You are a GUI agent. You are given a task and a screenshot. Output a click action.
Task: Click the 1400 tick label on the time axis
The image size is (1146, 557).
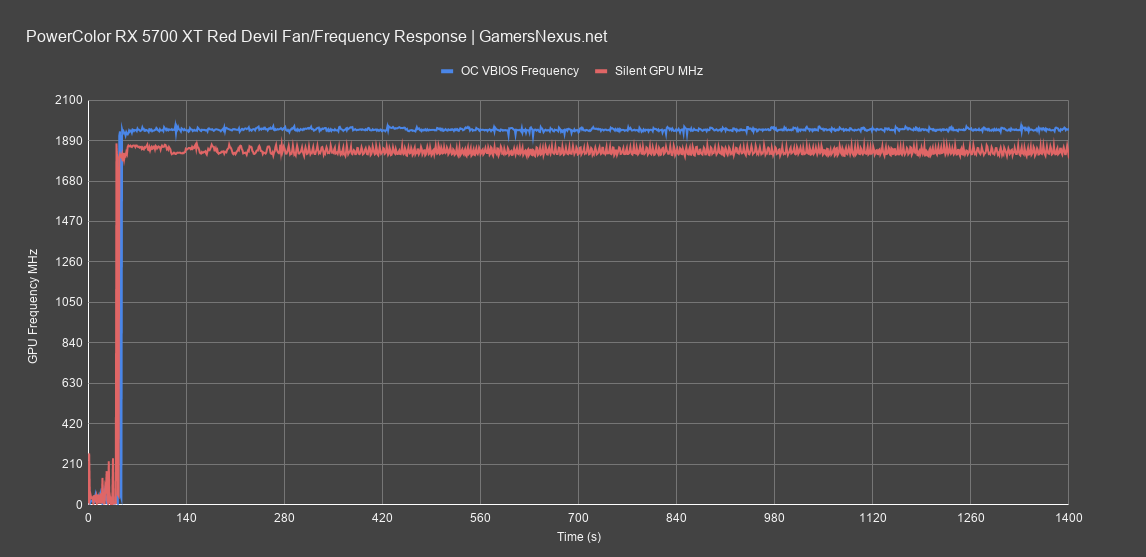(x=1068, y=518)
